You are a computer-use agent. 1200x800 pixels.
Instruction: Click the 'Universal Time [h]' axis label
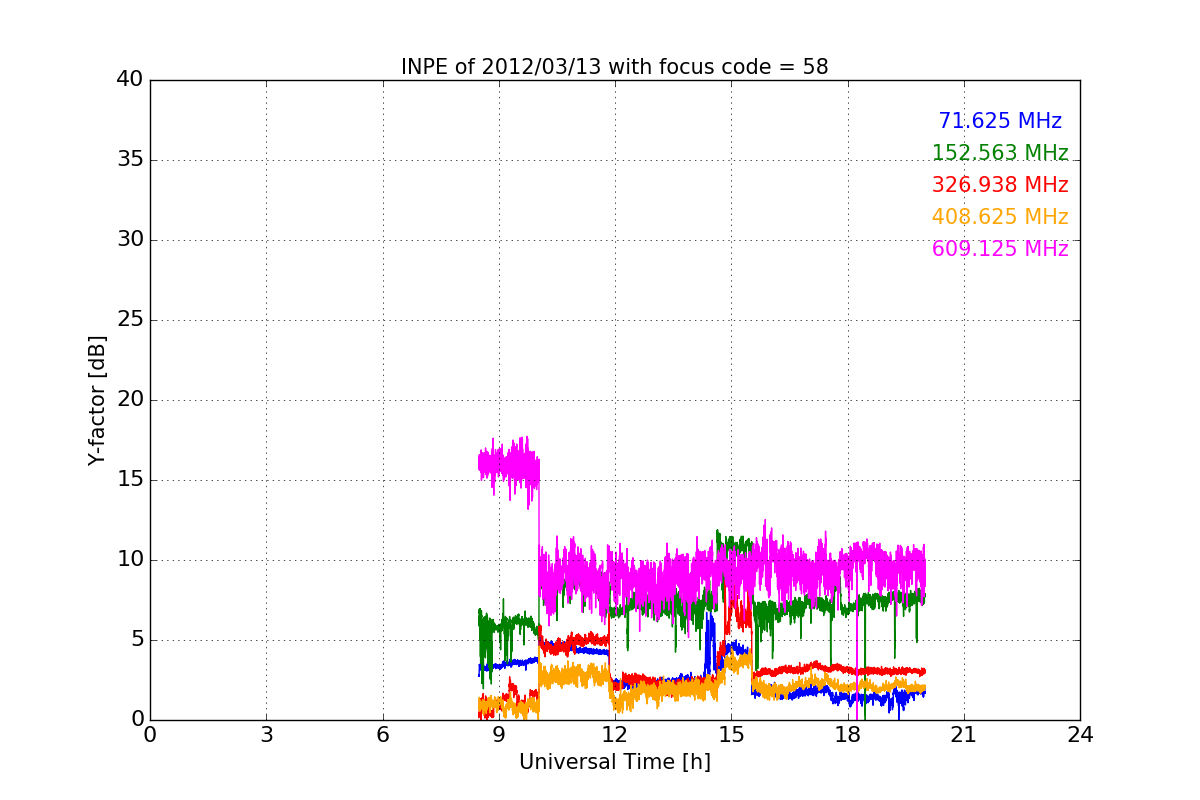click(x=614, y=762)
